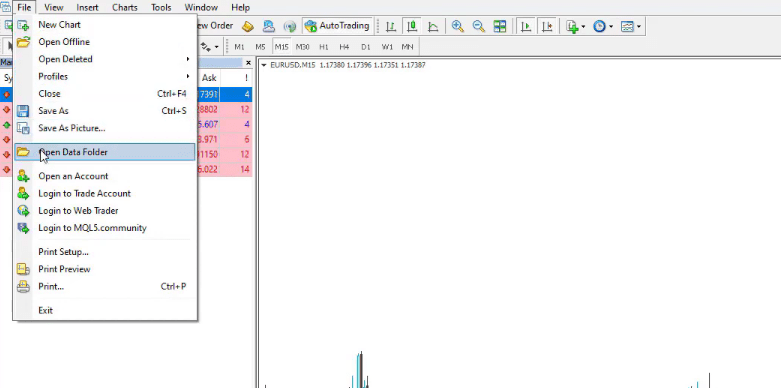
Task: Click the application icon beside File menu
Action: pos(5,7)
